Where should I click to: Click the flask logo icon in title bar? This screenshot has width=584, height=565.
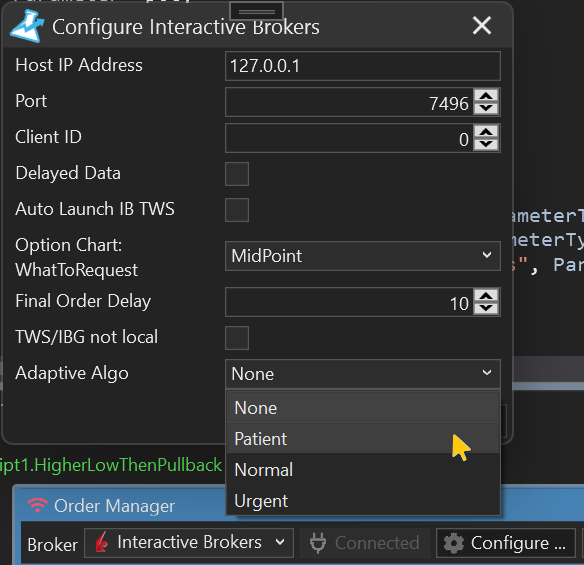pyautogui.click(x=27, y=26)
